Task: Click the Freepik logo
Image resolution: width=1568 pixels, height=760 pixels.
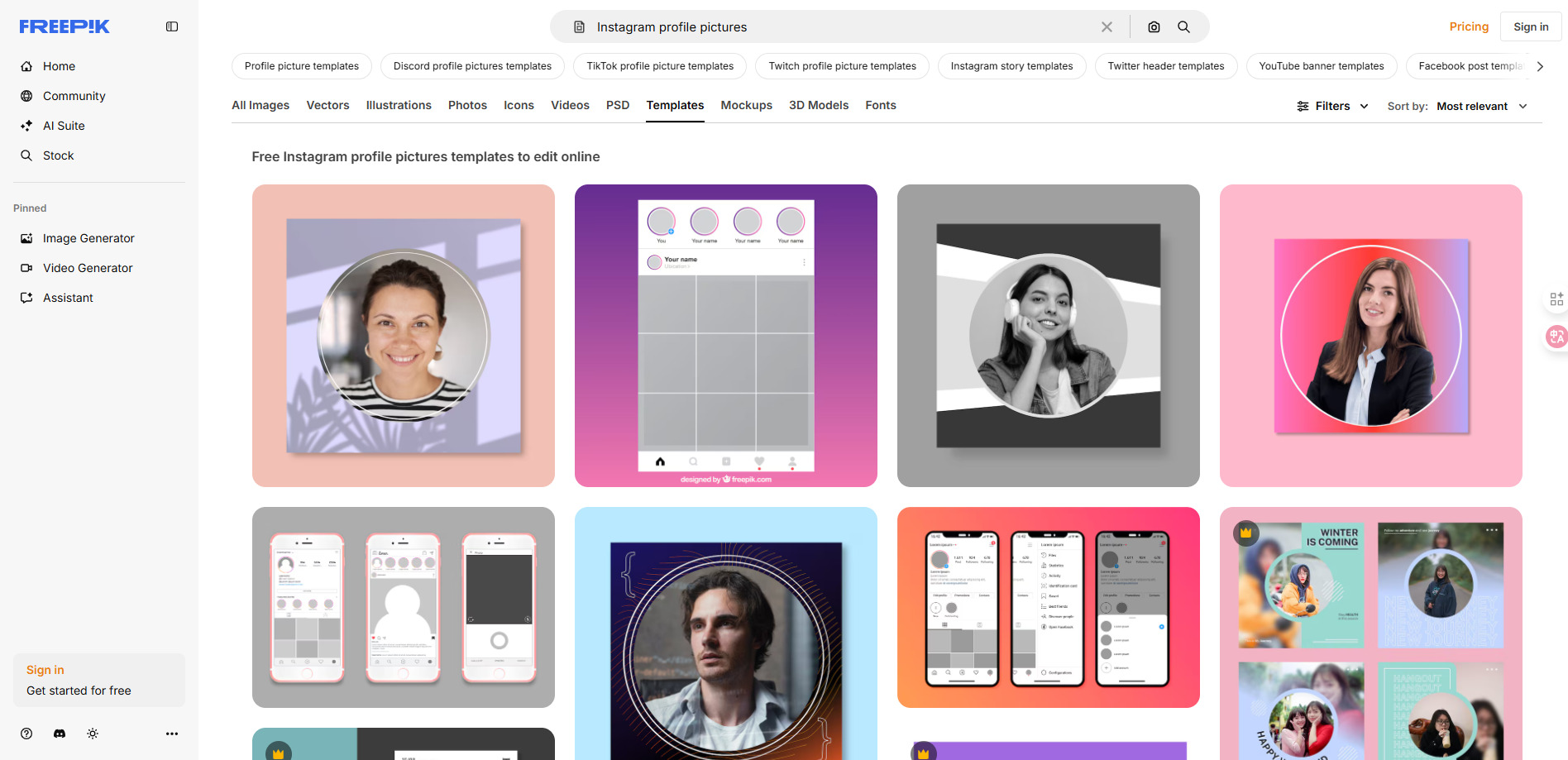Action: click(x=65, y=26)
